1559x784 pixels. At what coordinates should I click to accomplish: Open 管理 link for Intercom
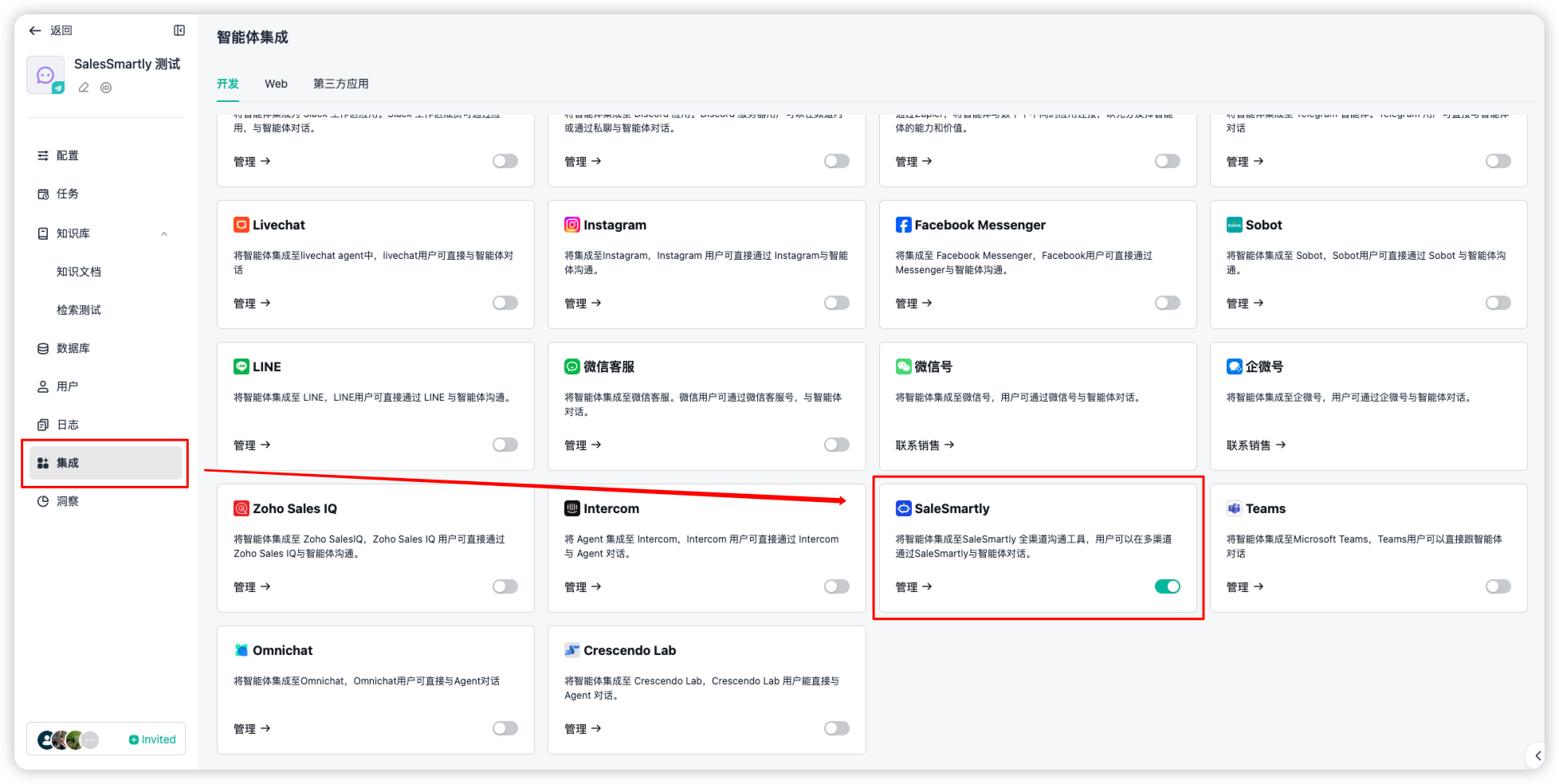pos(583,587)
